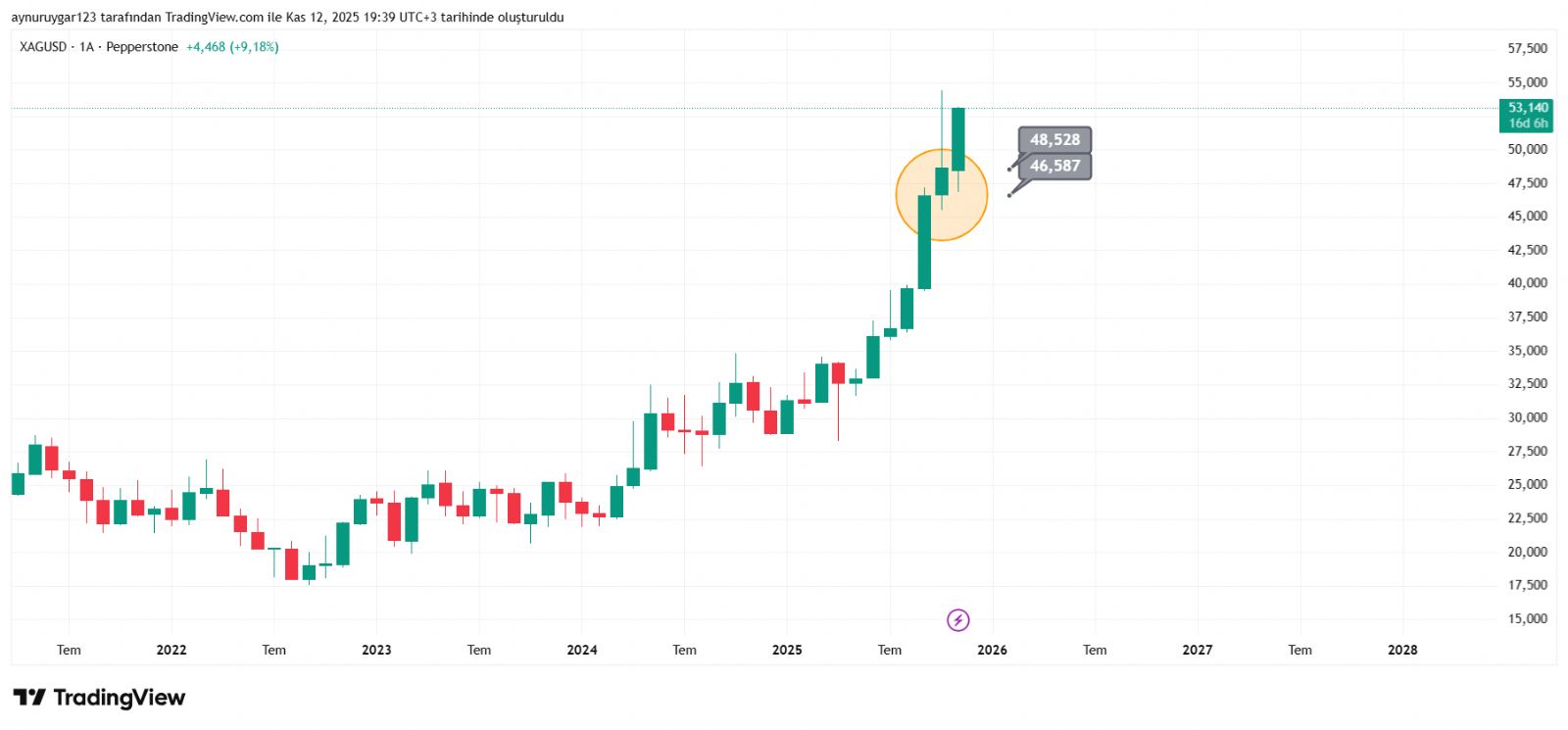The height and width of the screenshot is (730, 1568).
Task: Click the purple lightning event icon
Action: (958, 620)
